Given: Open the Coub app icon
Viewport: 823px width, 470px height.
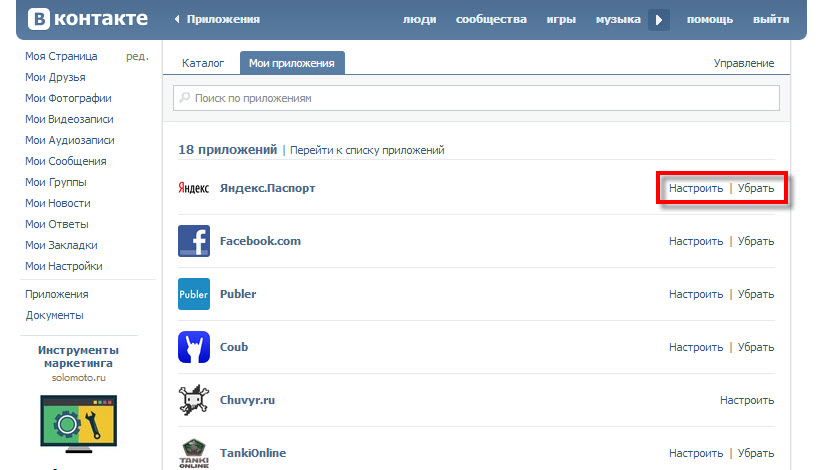Looking at the screenshot, I should [194, 347].
